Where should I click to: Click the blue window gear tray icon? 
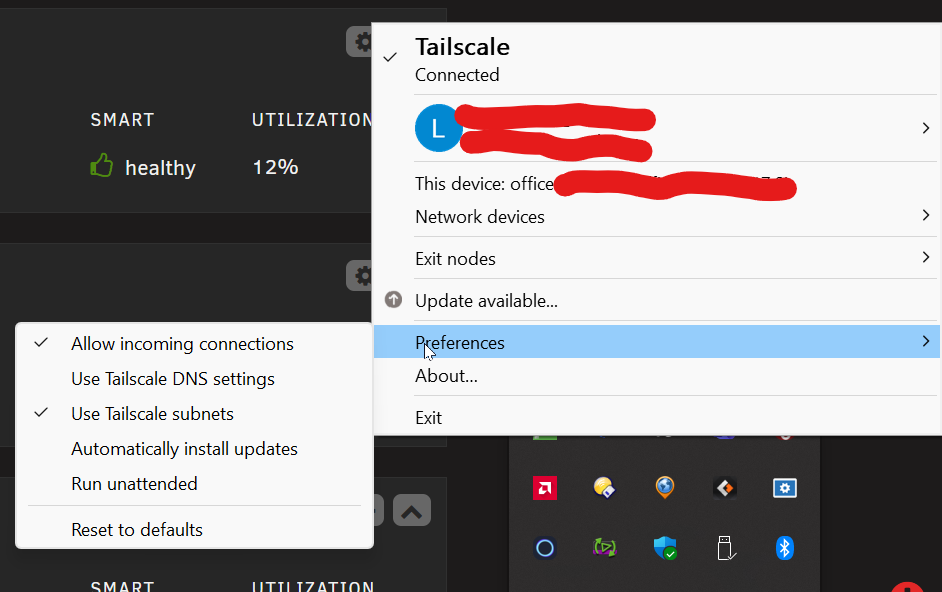click(x=785, y=488)
